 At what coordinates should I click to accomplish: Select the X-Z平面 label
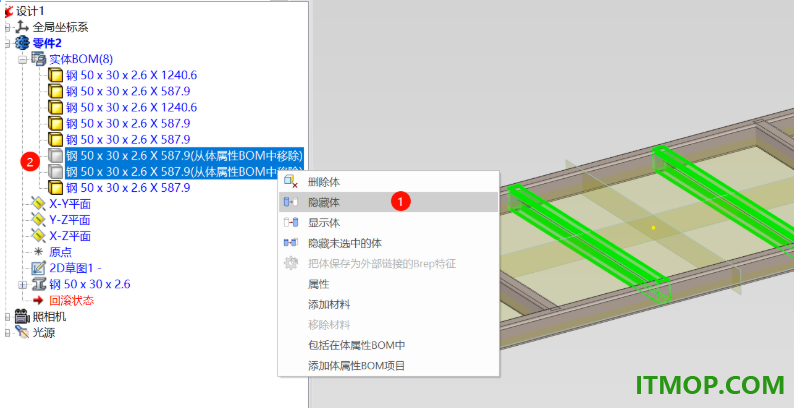[70, 236]
